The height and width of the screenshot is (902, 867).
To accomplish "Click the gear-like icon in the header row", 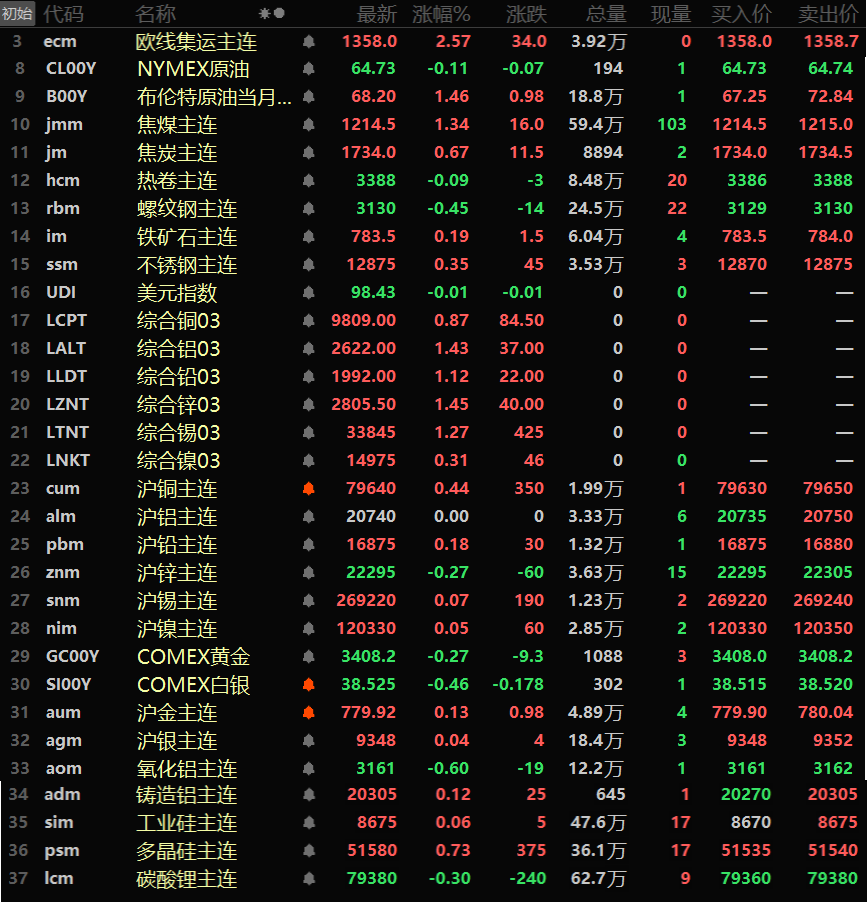I will tap(264, 14).
